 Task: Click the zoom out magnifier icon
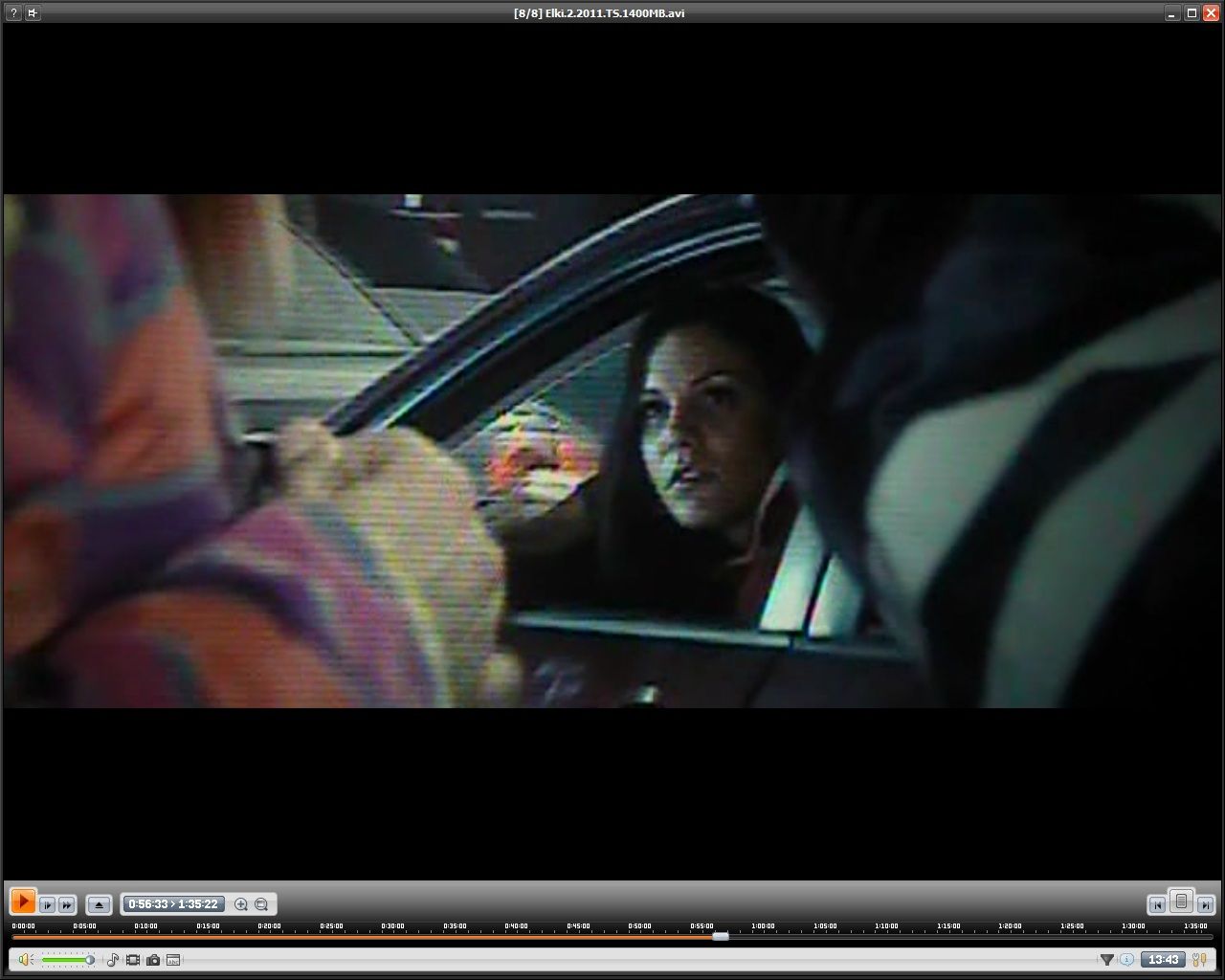coord(261,904)
